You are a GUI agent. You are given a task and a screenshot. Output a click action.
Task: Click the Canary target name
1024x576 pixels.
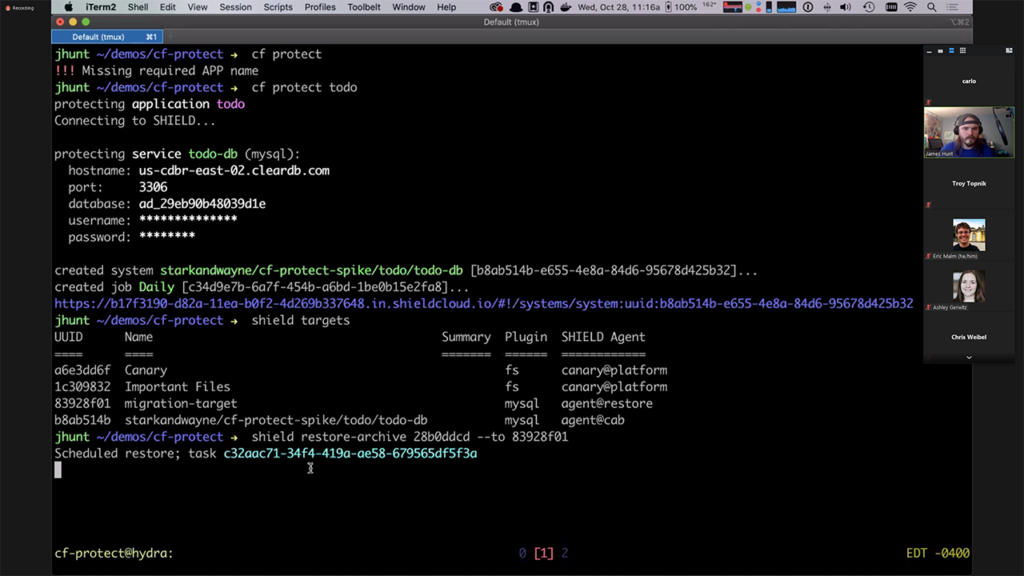[x=146, y=370]
